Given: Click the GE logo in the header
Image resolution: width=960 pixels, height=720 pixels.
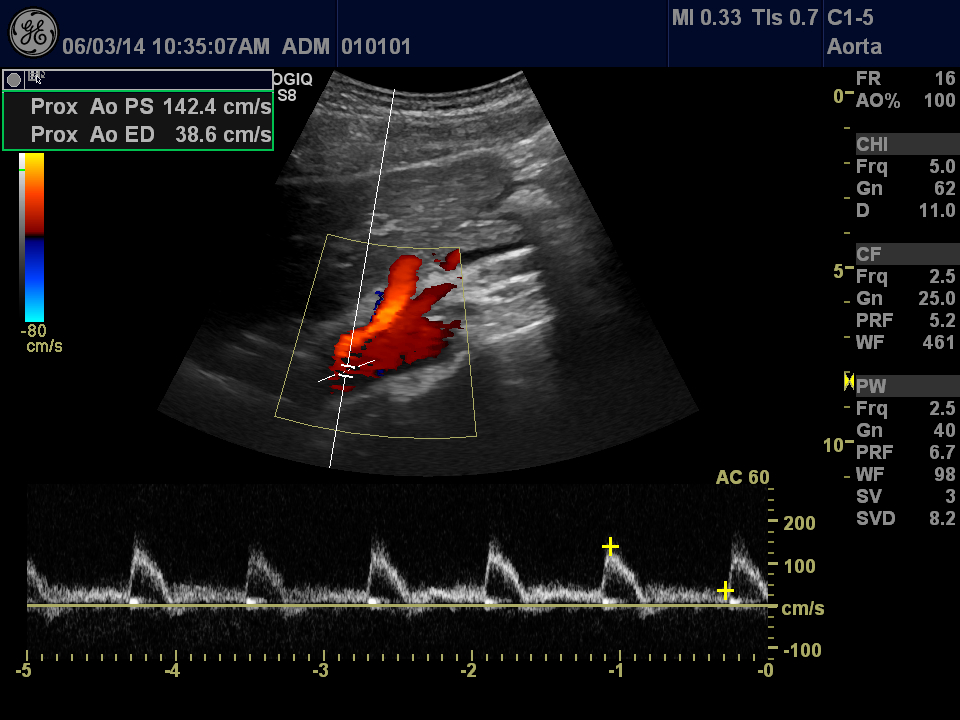Looking at the screenshot, I should 33,33.
